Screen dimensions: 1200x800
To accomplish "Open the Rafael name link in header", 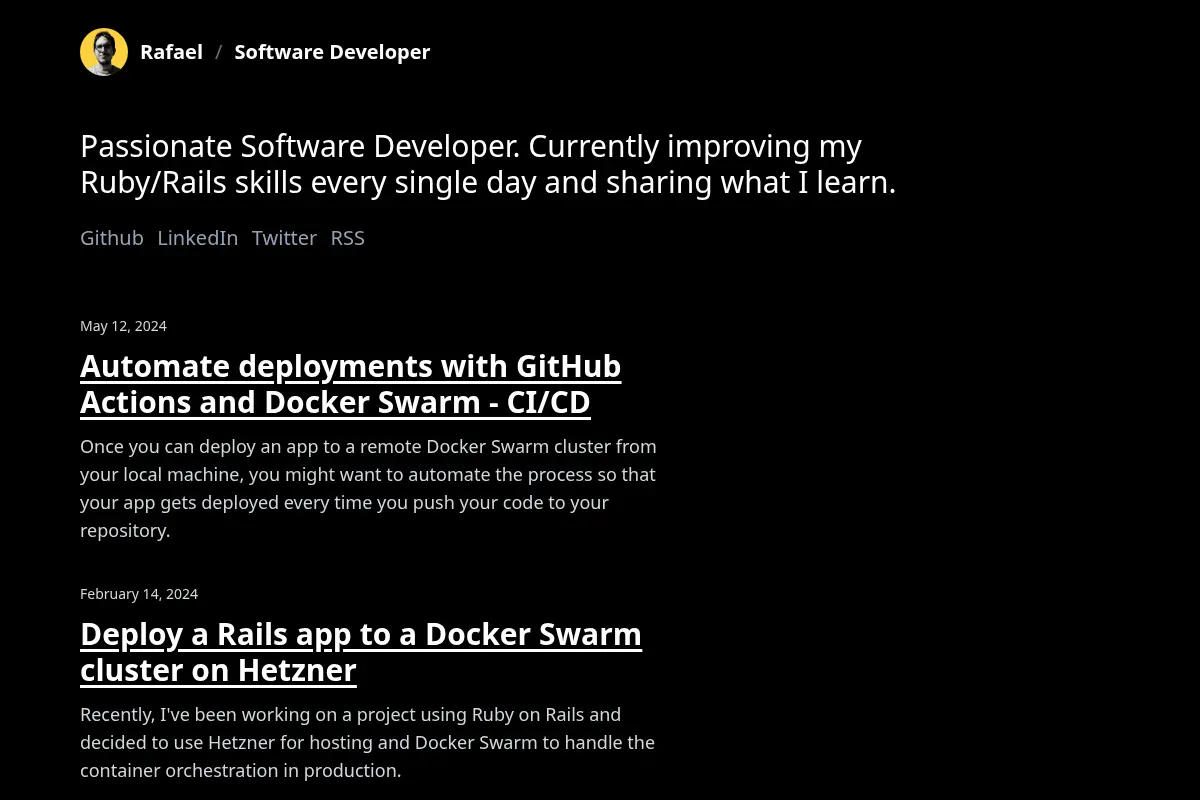I will pyautogui.click(x=171, y=52).
